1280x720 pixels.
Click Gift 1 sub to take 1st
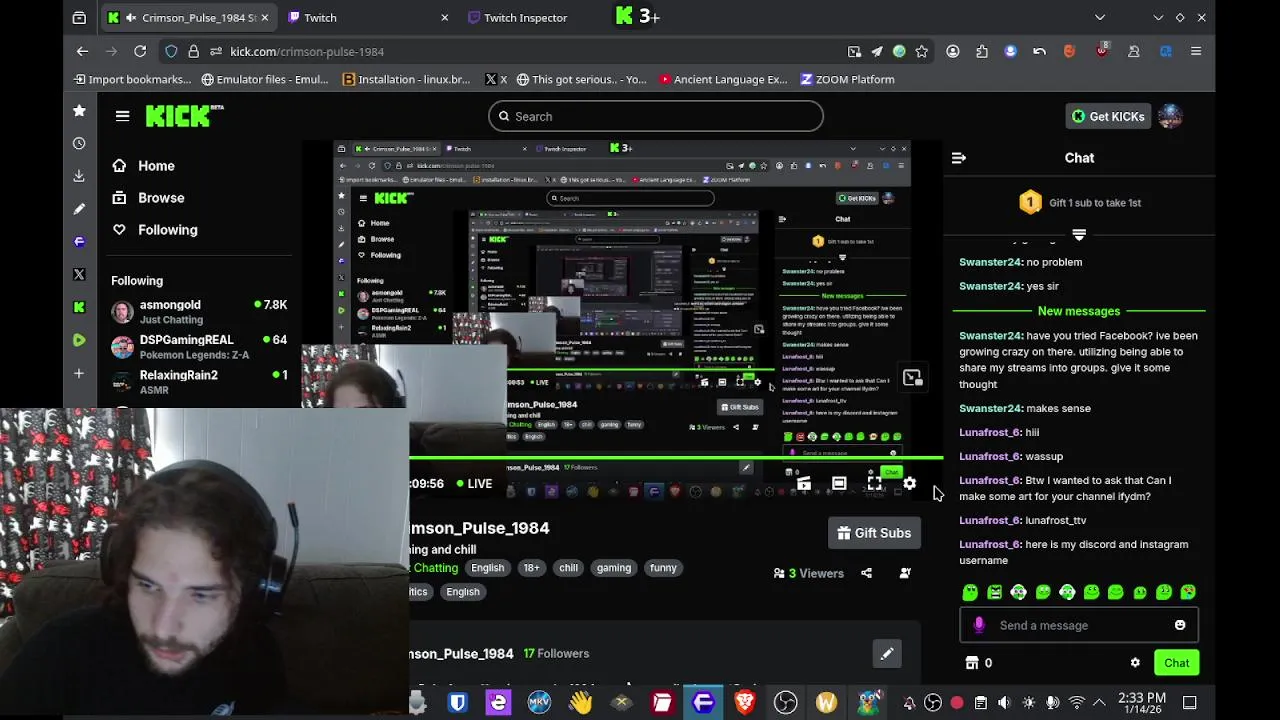pos(1079,203)
